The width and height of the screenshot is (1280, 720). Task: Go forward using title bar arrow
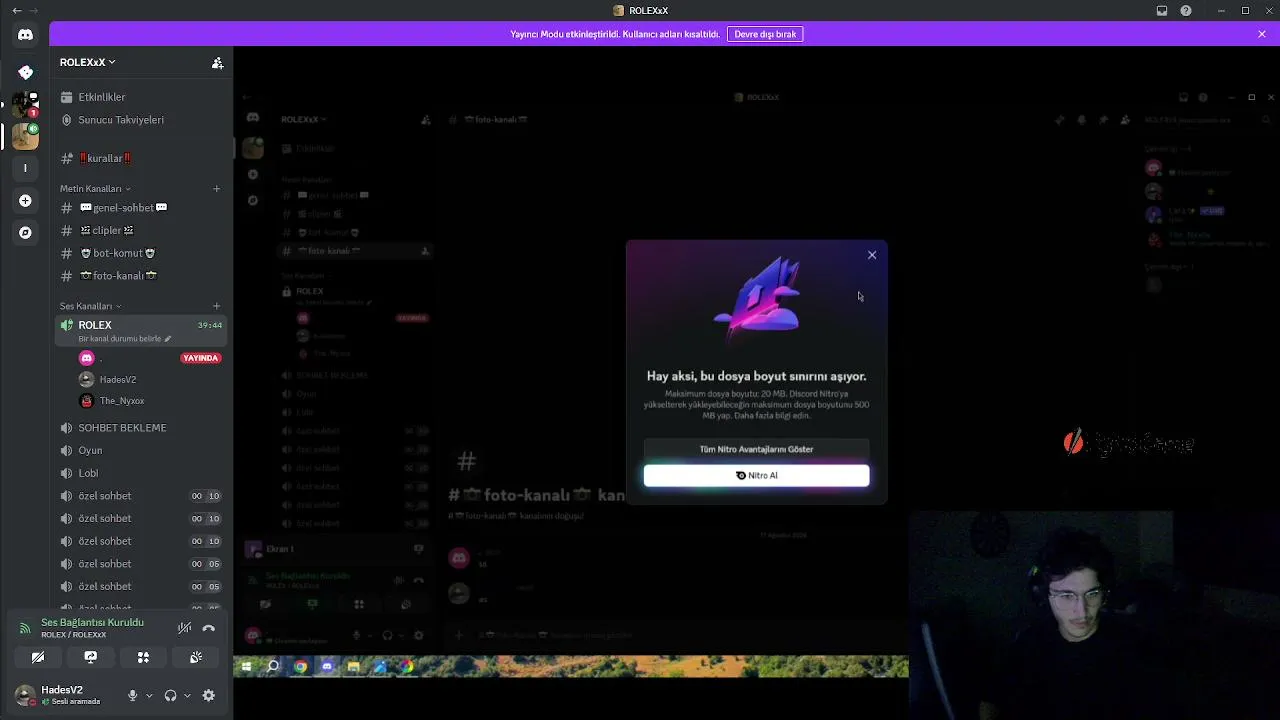(x=34, y=11)
